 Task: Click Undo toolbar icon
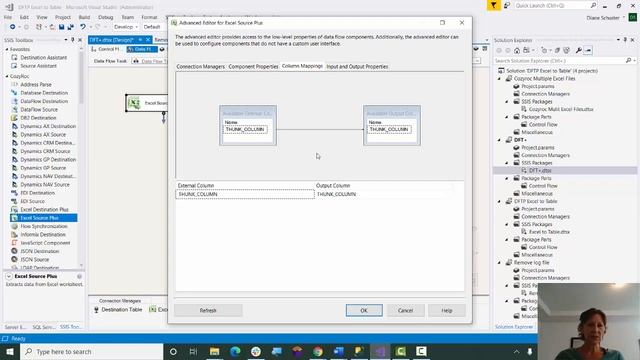coord(83,27)
